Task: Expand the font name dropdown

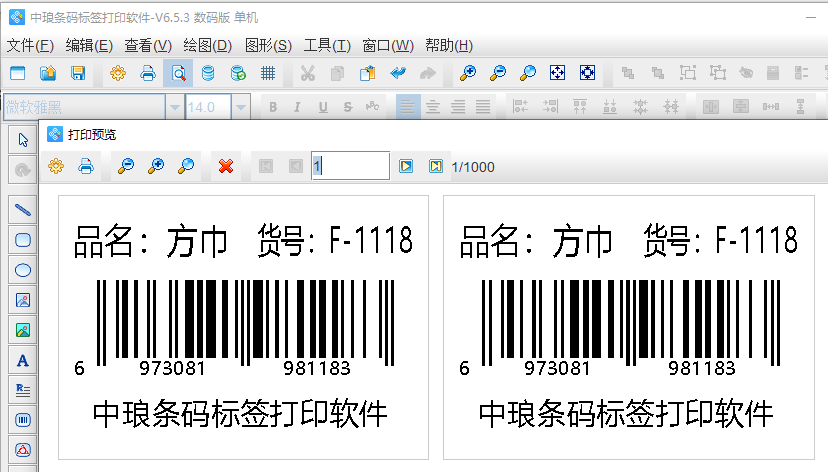Action: pyautogui.click(x=175, y=107)
